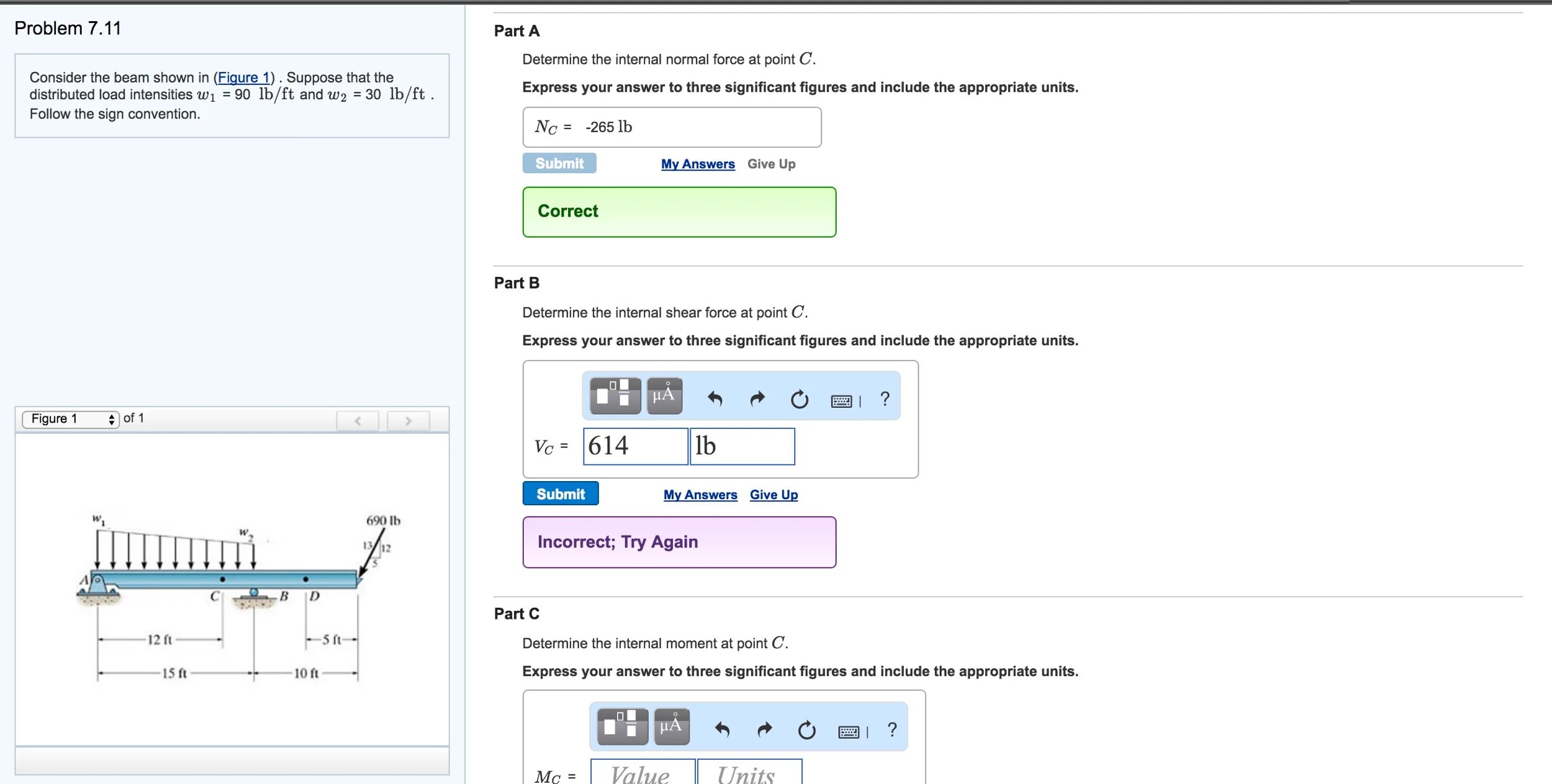Open My Answers link under Part B

click(700, 495)
